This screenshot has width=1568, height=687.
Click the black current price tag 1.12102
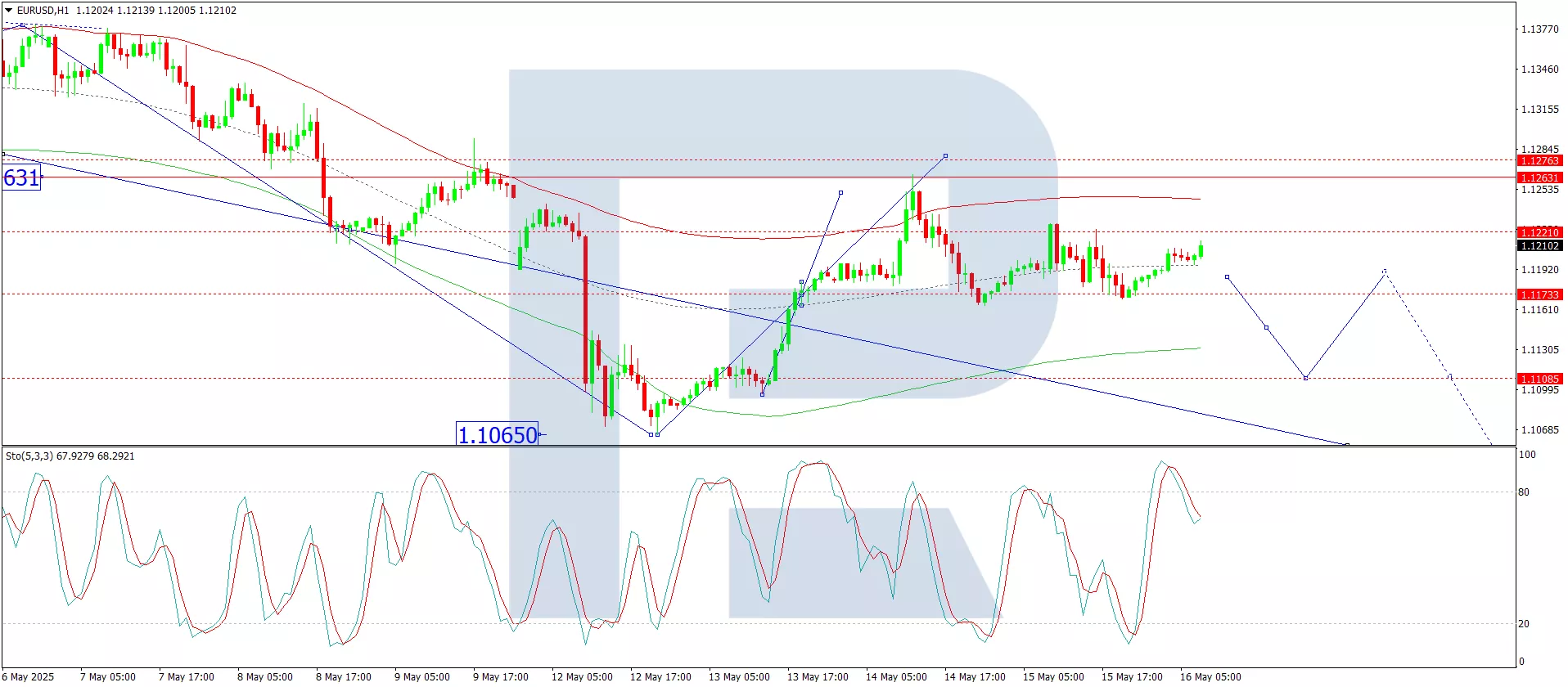pyautogui.click(x=1539, y=246)
